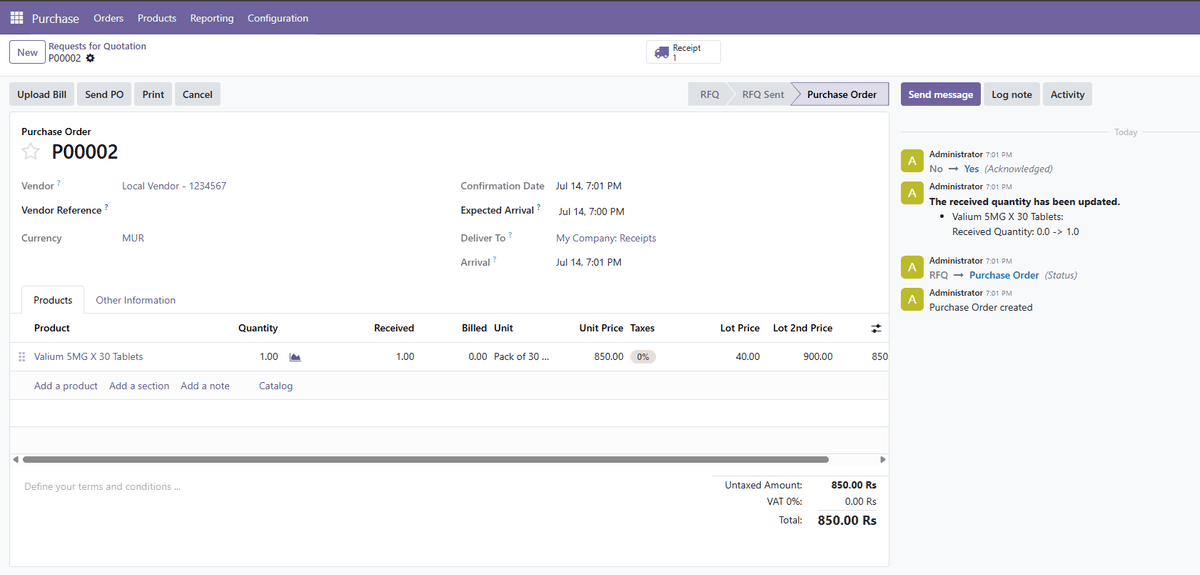Image resolution: width=1200 pixels, height=575 pixels.
Task: Click Purchase Order link in status log
Action: [1004, 275]
